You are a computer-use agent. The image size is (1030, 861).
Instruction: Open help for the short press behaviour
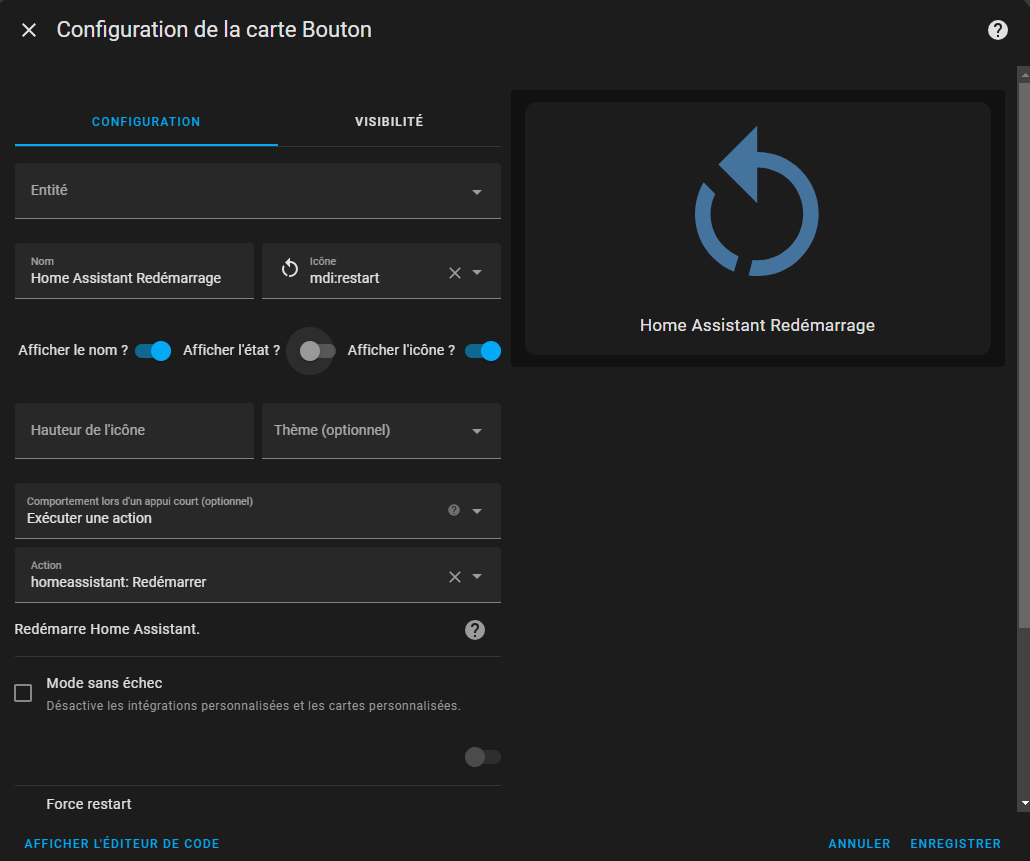454,510
